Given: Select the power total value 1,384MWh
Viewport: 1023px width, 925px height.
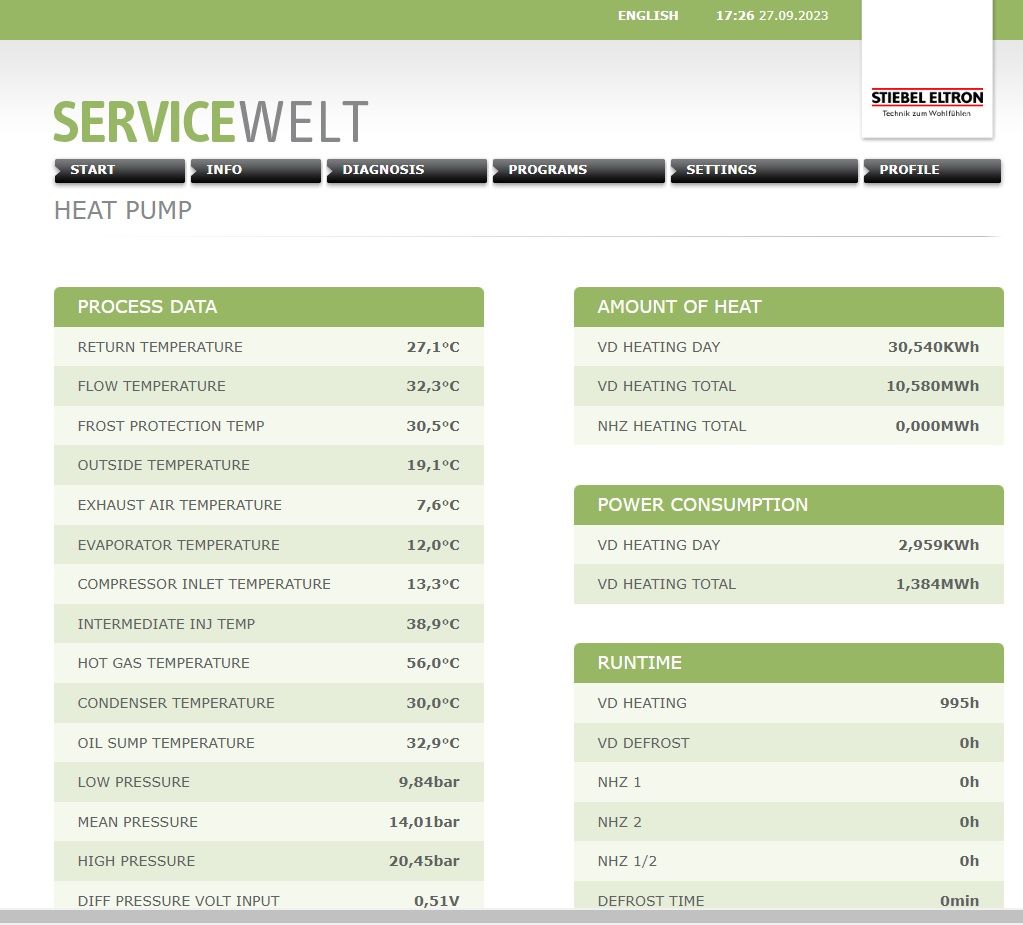Looking at the screenshot, I should [938, 584].
